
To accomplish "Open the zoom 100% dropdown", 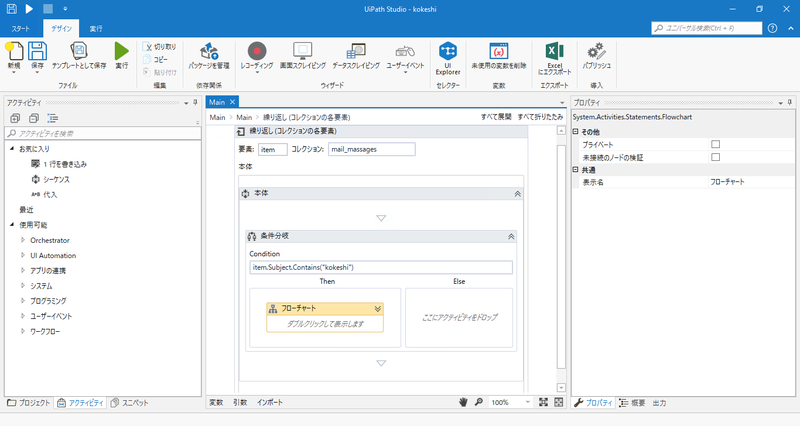I will 528,402.
